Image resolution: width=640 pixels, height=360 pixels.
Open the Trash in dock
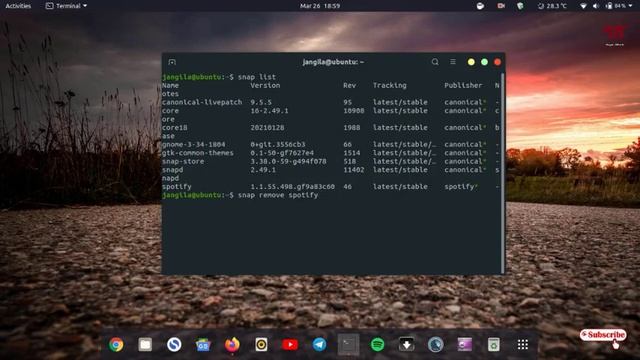click(493, 344)
